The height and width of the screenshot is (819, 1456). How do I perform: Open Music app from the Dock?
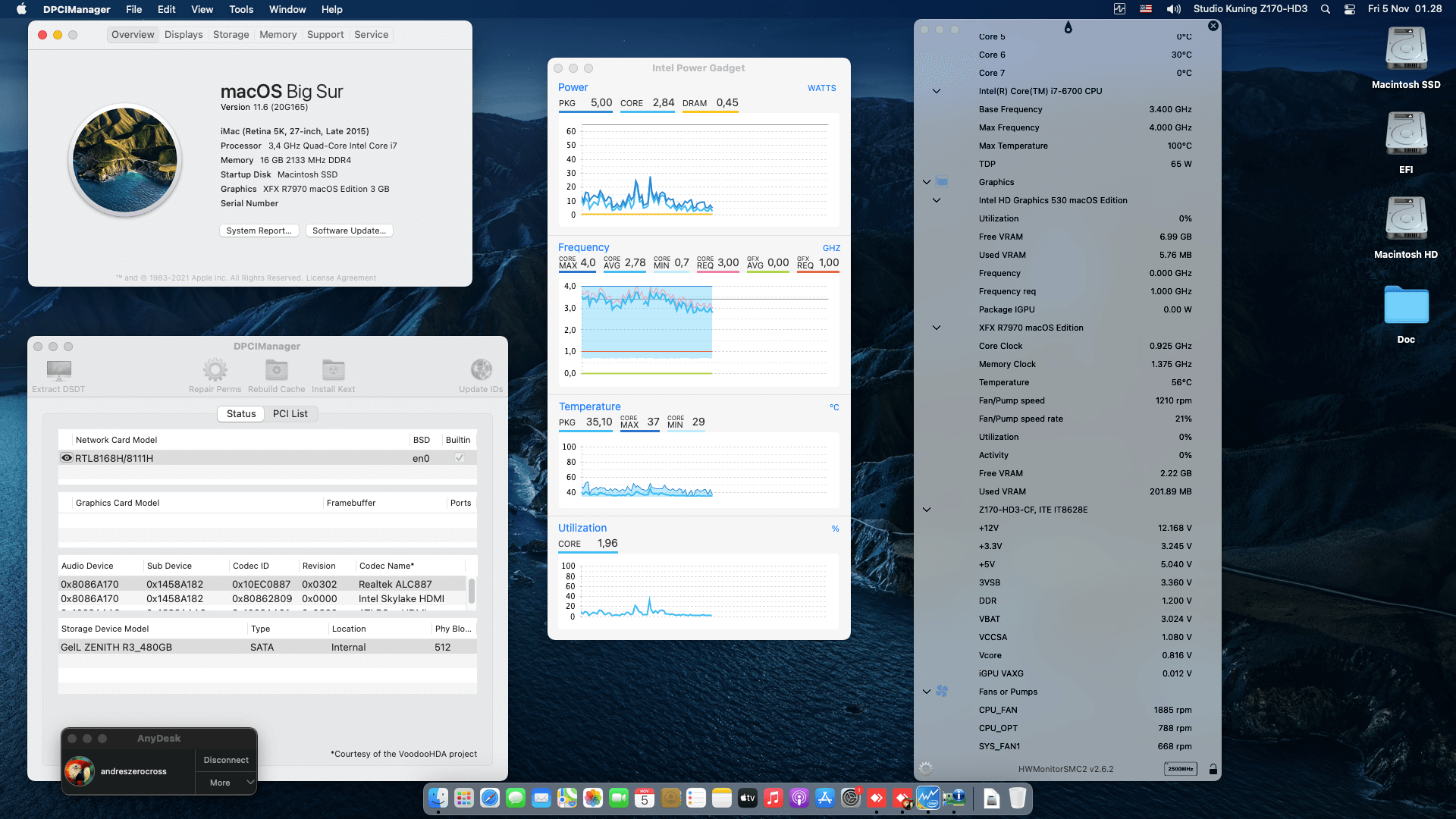pyautogui.click(x=773, y=798)
